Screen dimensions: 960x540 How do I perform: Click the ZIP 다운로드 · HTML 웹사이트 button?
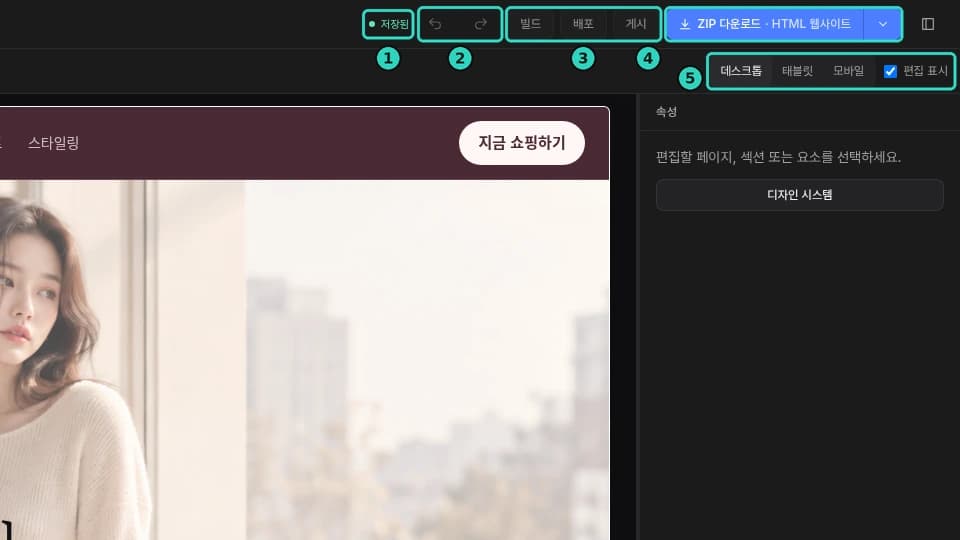(765, 24)
